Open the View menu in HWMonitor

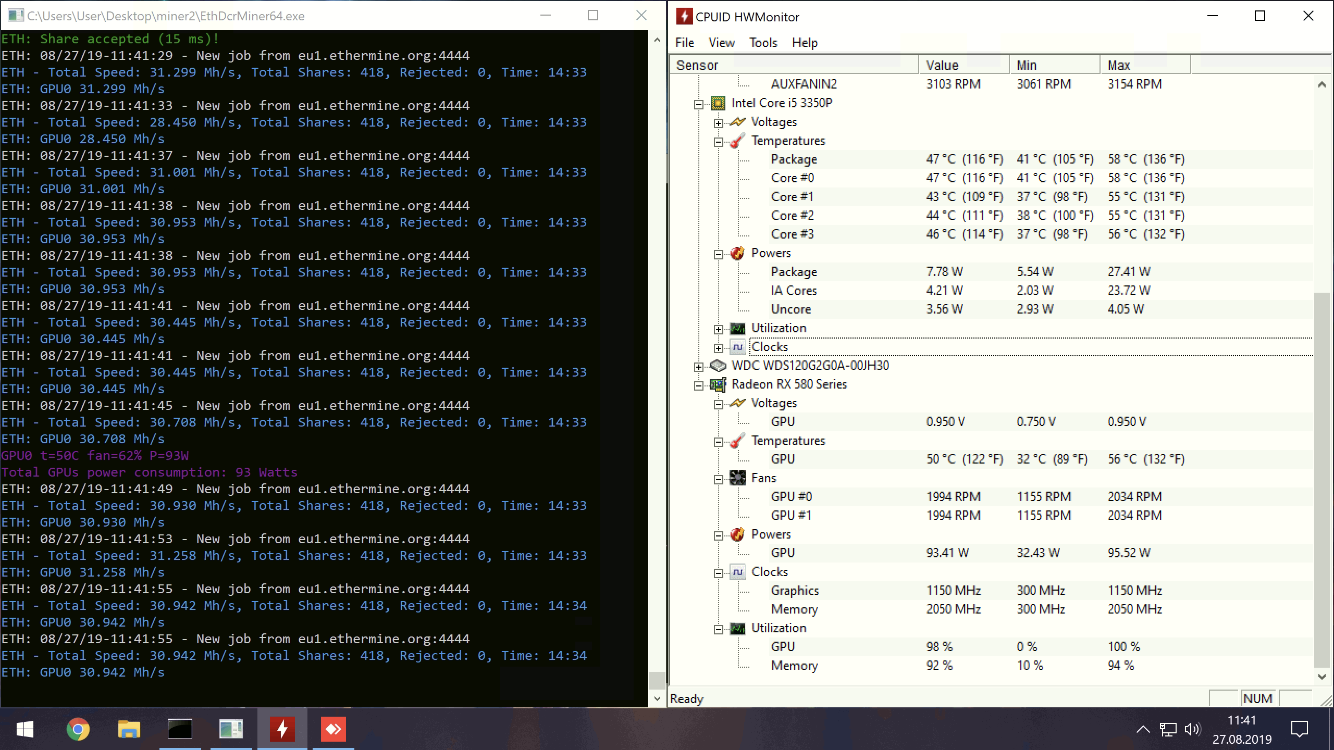[x=721, y=43]
